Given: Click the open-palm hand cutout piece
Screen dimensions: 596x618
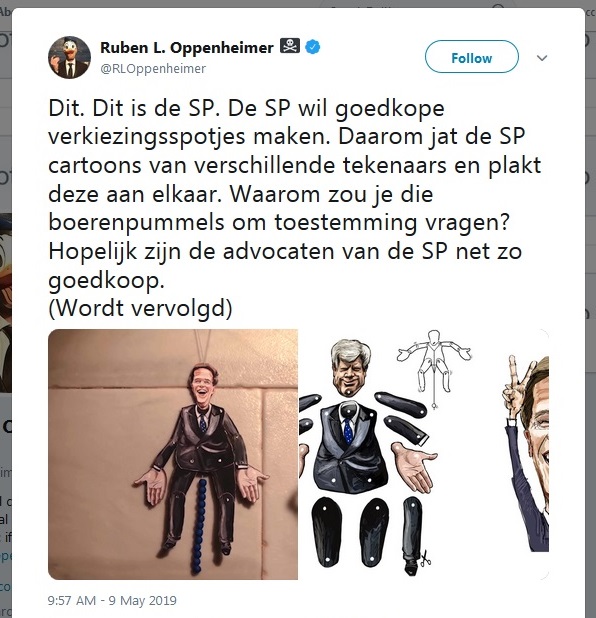Looking at the screenshot, I should pyautogui.click(x=413, y=465).
